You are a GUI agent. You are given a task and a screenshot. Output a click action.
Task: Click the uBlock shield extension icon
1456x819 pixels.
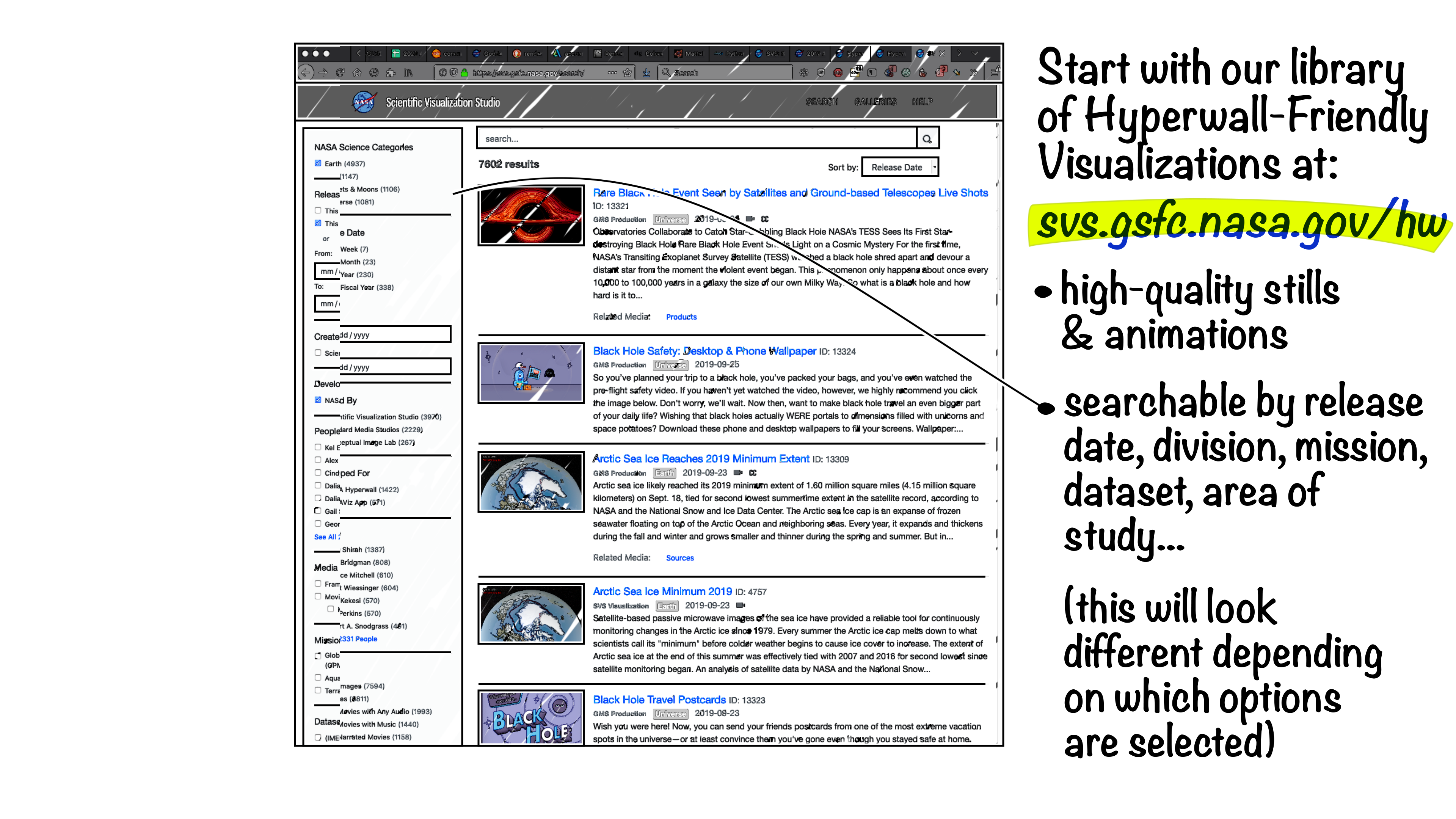point(821,72)
